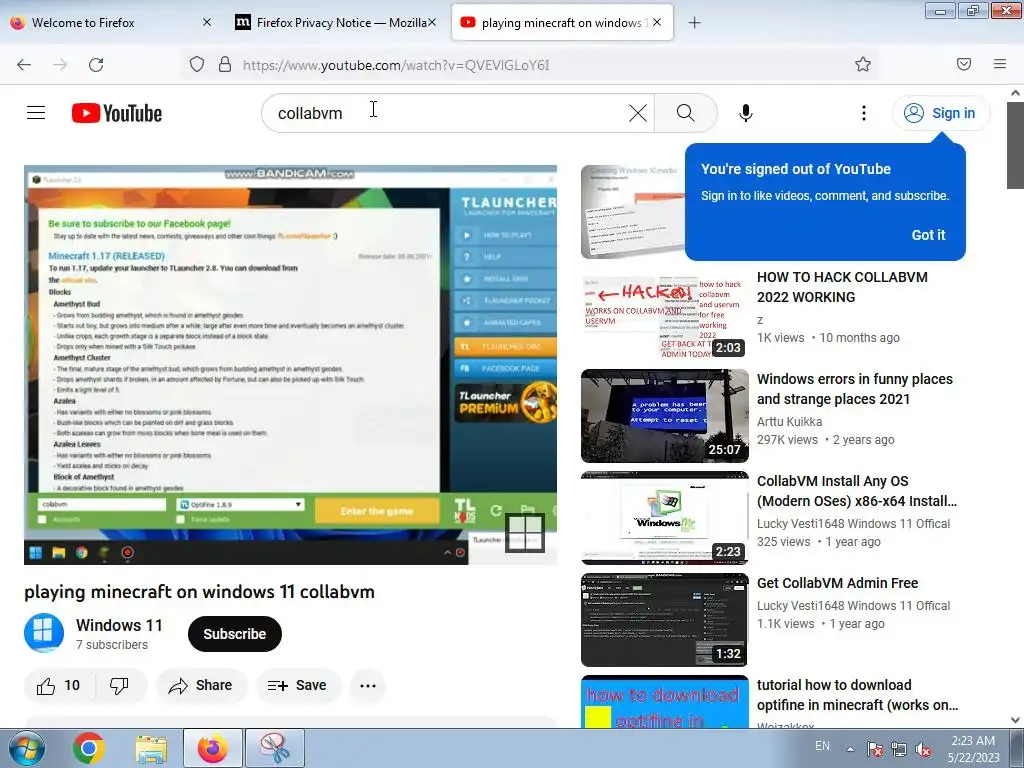Open the Windows Start menu orb
Viewport: 1024px width, 768px height.
tap(25, 748)
